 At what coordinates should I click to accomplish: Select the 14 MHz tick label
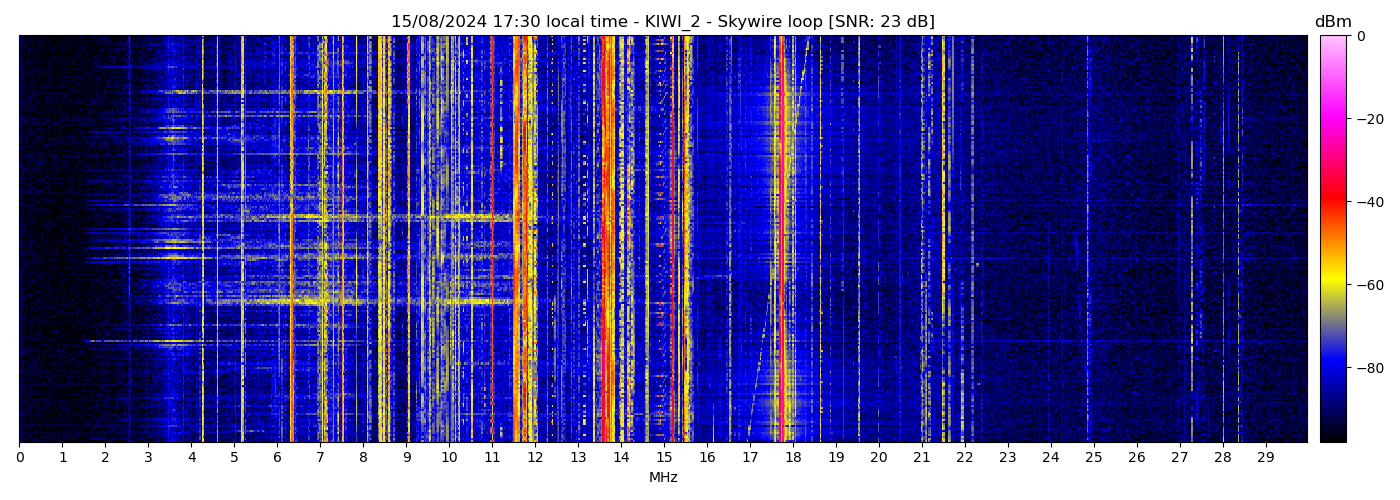tap(621, 458)
